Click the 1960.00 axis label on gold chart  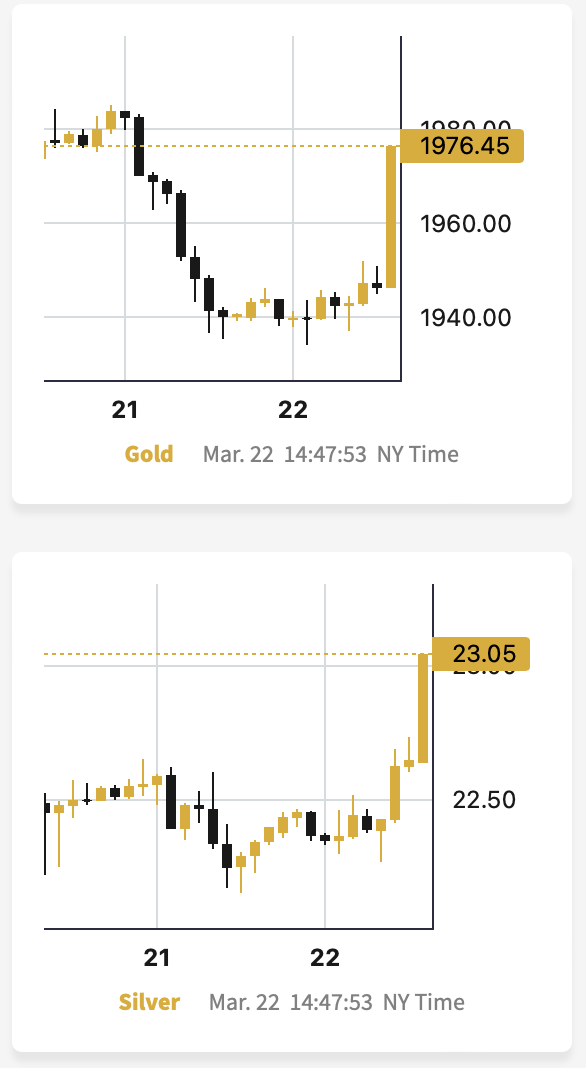pyautogui.click(x=466, y=223)
